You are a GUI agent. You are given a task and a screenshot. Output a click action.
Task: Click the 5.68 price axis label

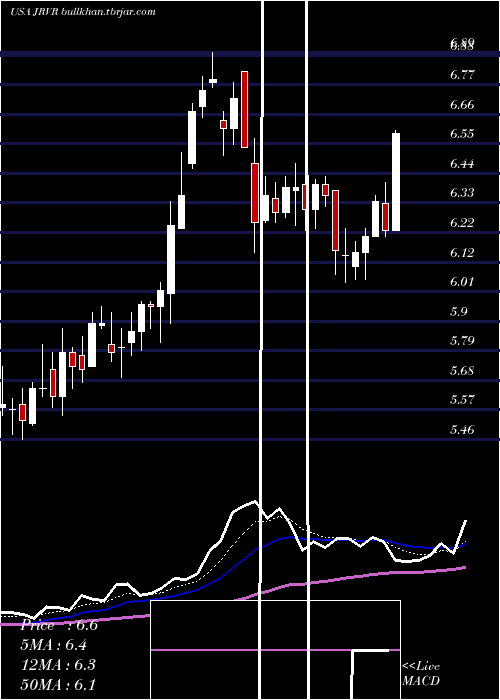coord(462,371)
